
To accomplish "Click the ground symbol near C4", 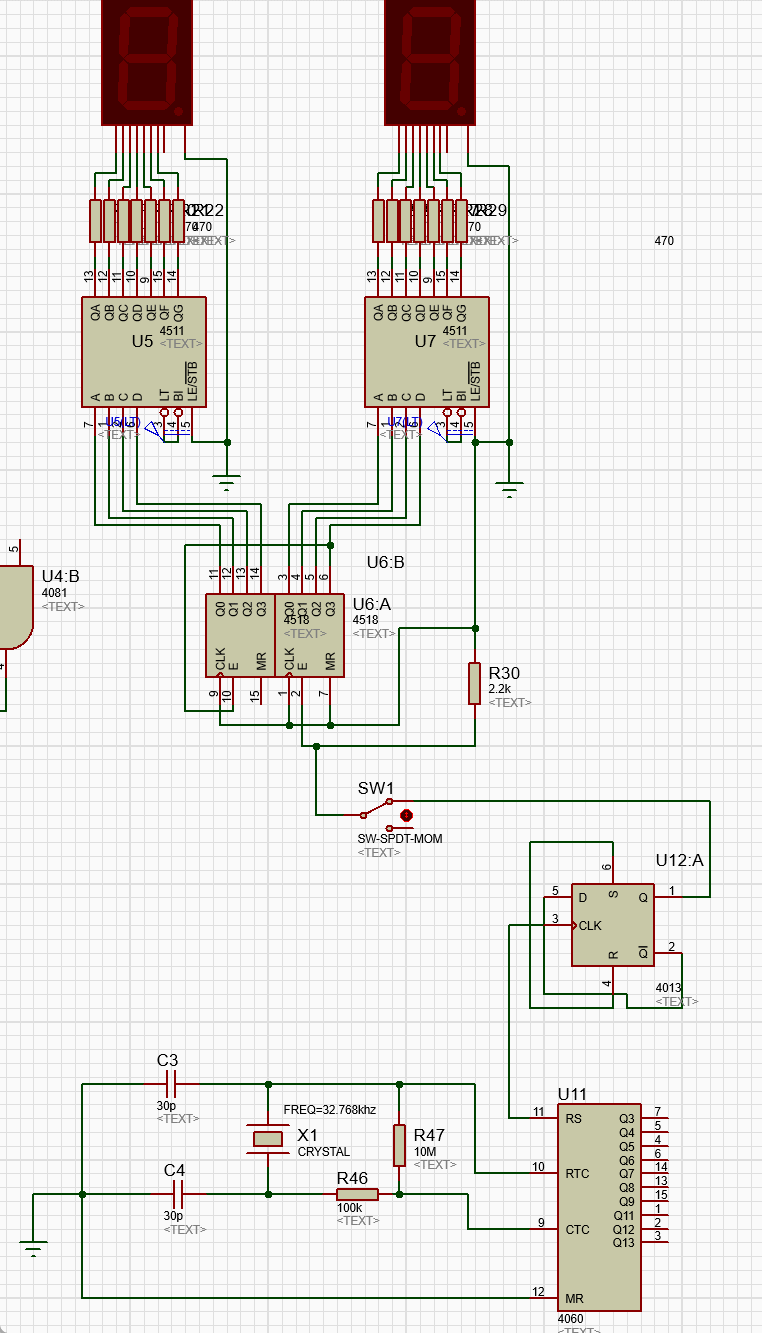I will [x=33, y=1245].
